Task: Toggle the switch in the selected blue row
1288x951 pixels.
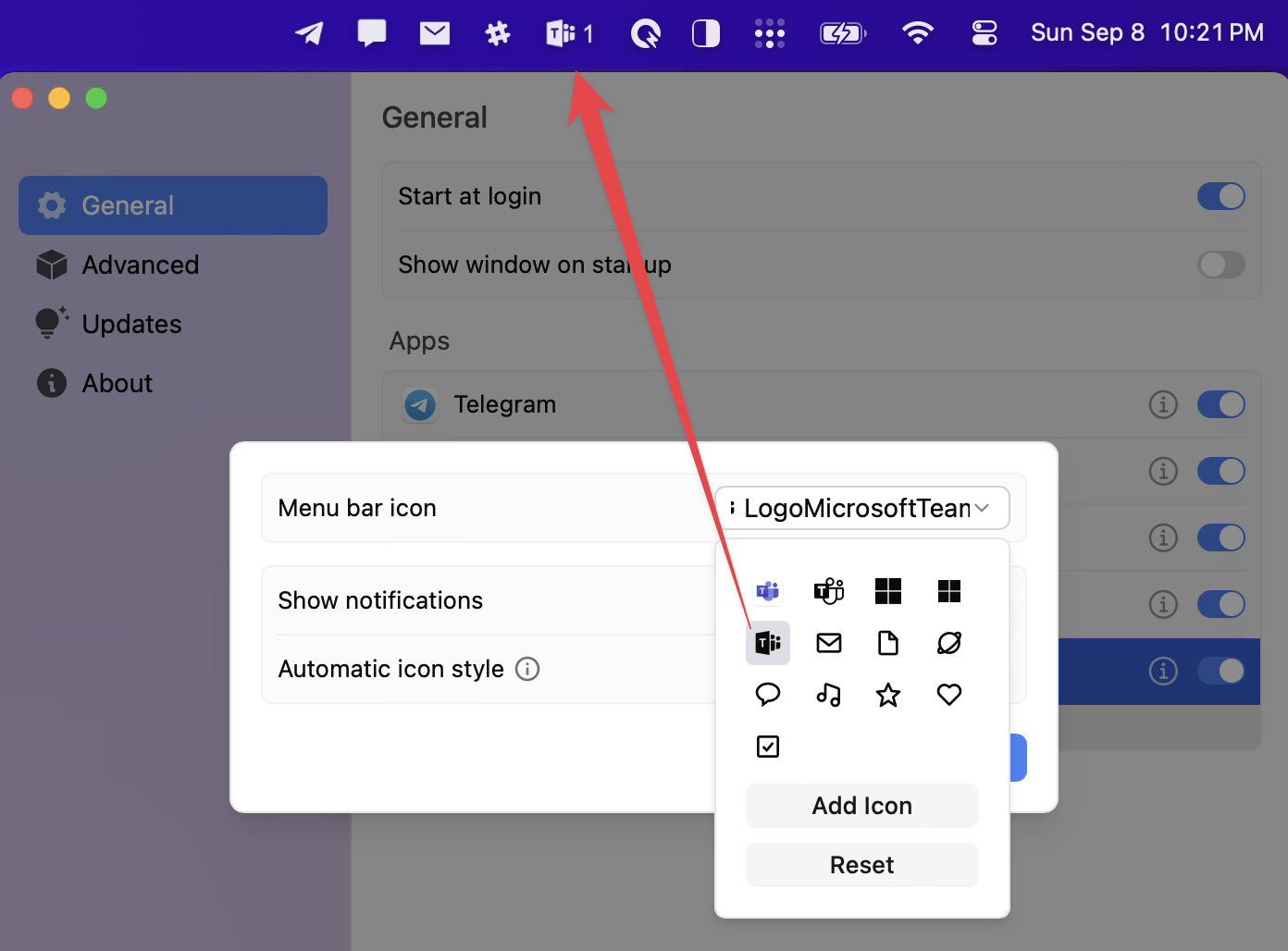Action: click(x=1221, y=671)
